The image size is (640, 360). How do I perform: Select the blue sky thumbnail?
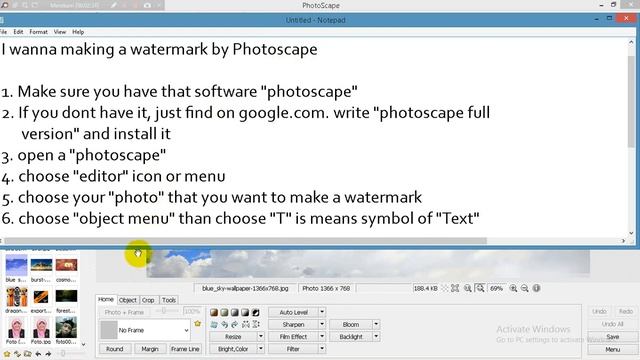(16, 265)
